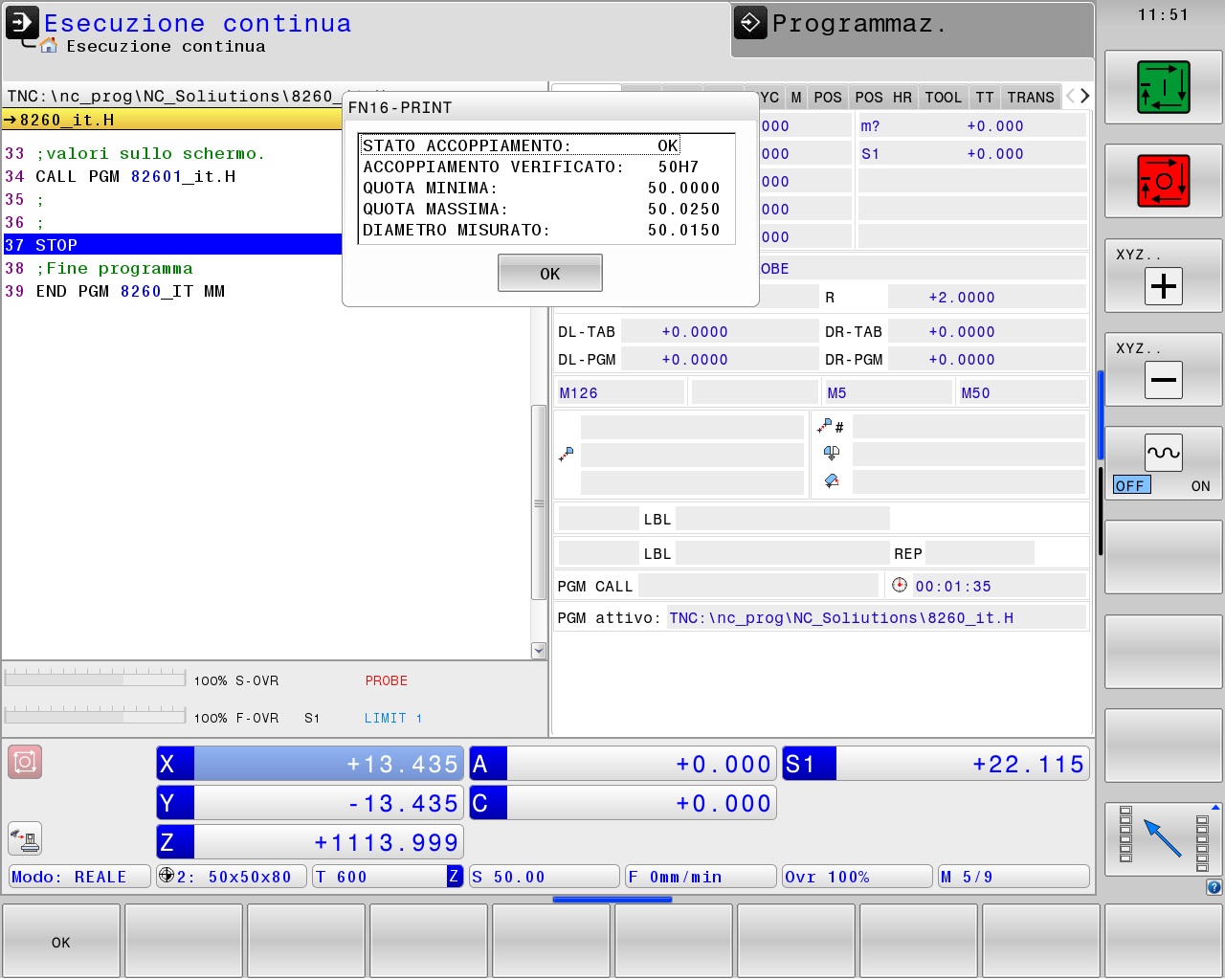Click the F 0mm/min feed field

[701, 877]
